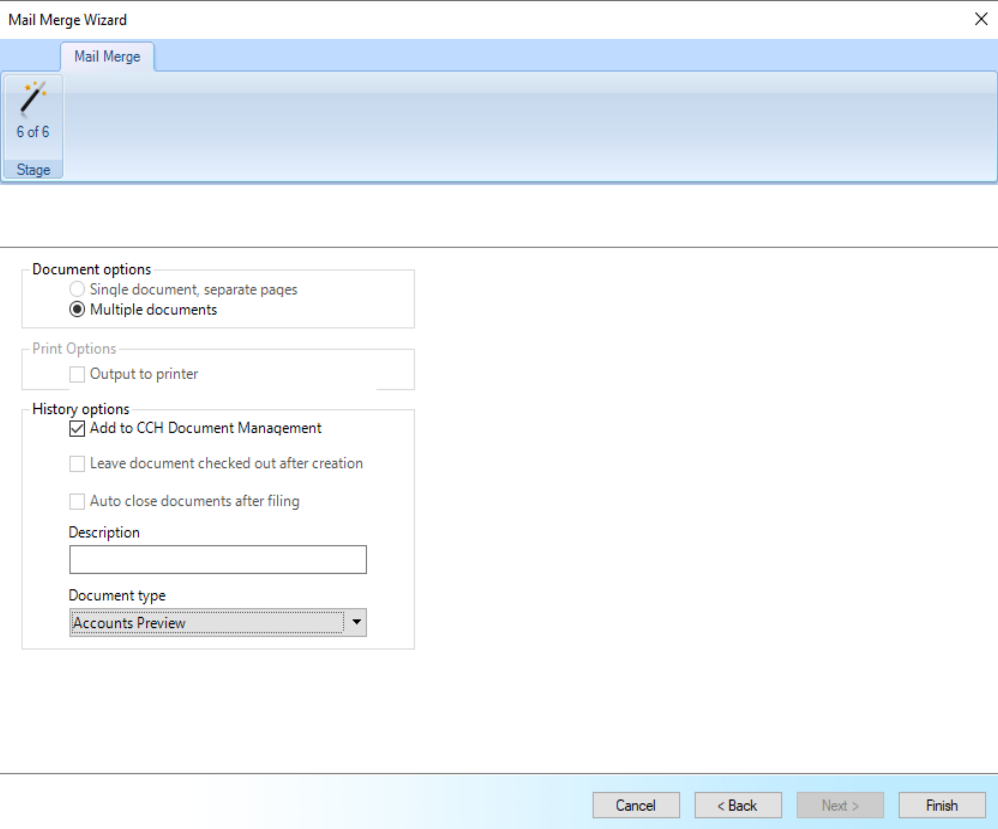The image size is (998, 829).
Task: Click the Stage group label
Action: (33, 170)
